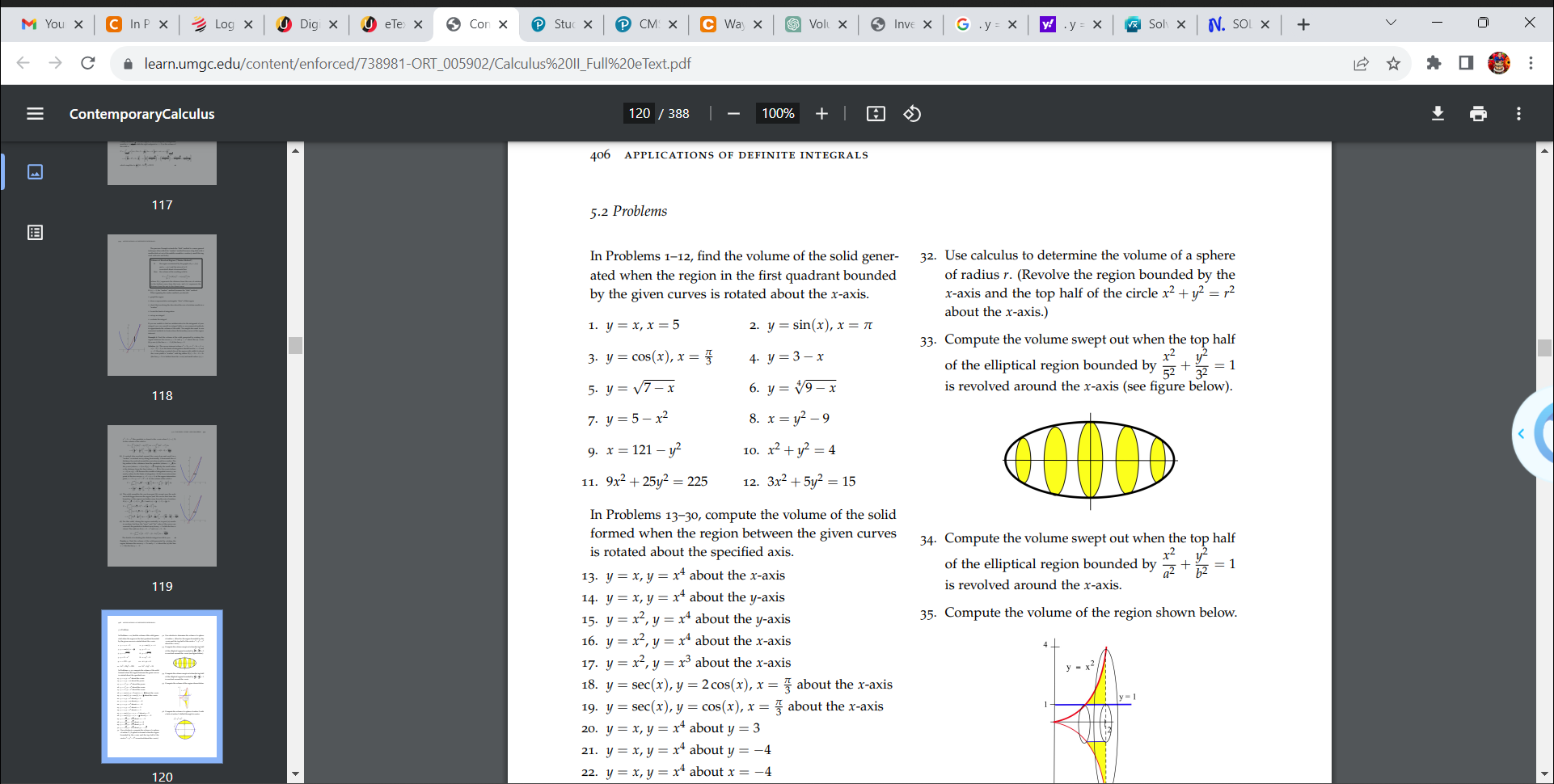Edit the page number field showing 120
This screenshot has height=784, width=1554.
[639, 113]
